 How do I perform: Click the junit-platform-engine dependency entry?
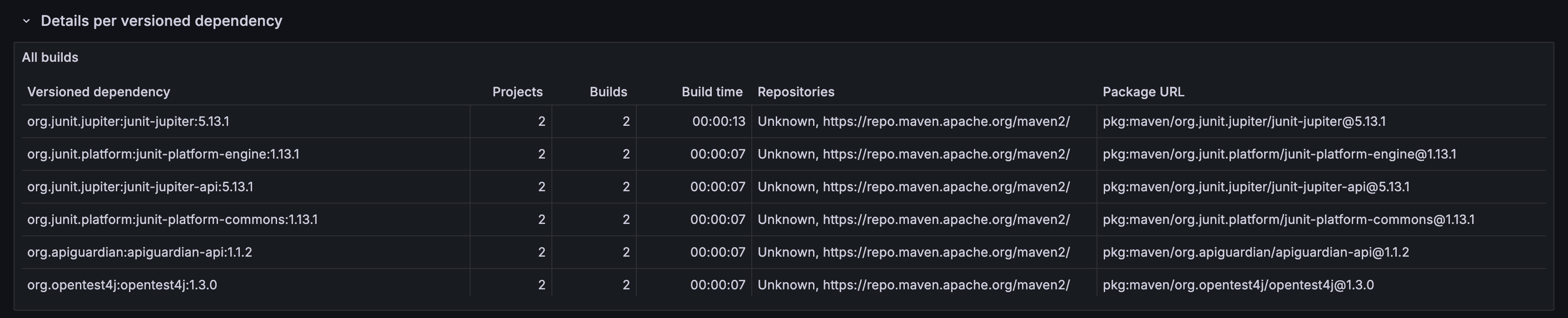(163, 154)
